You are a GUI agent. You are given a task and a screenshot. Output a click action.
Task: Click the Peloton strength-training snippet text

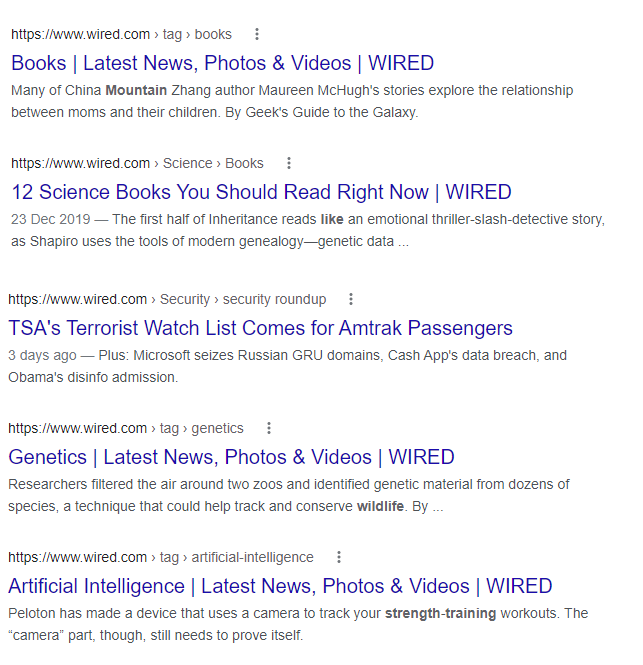point(298,624)
